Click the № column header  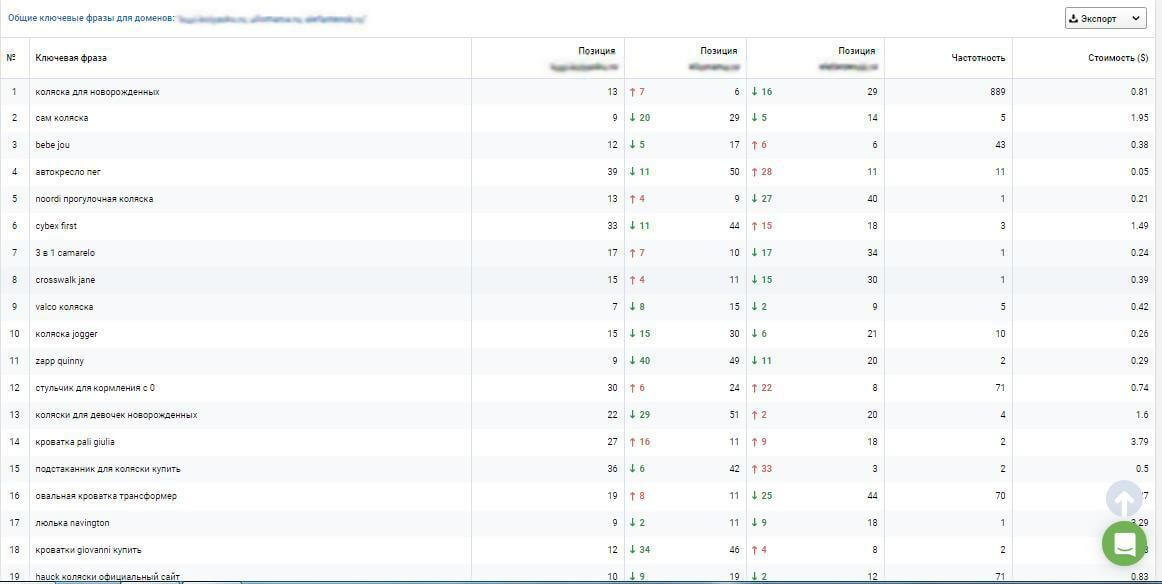pos(11,57)
